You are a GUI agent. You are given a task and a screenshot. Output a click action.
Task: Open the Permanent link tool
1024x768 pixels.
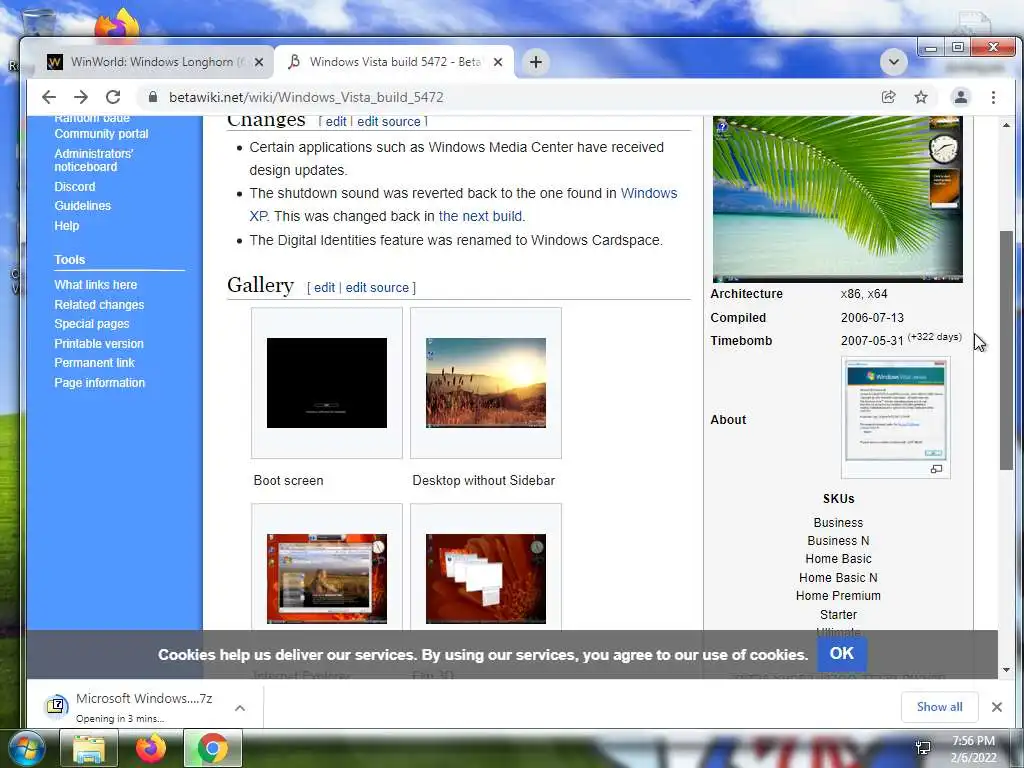click(94, 362)
